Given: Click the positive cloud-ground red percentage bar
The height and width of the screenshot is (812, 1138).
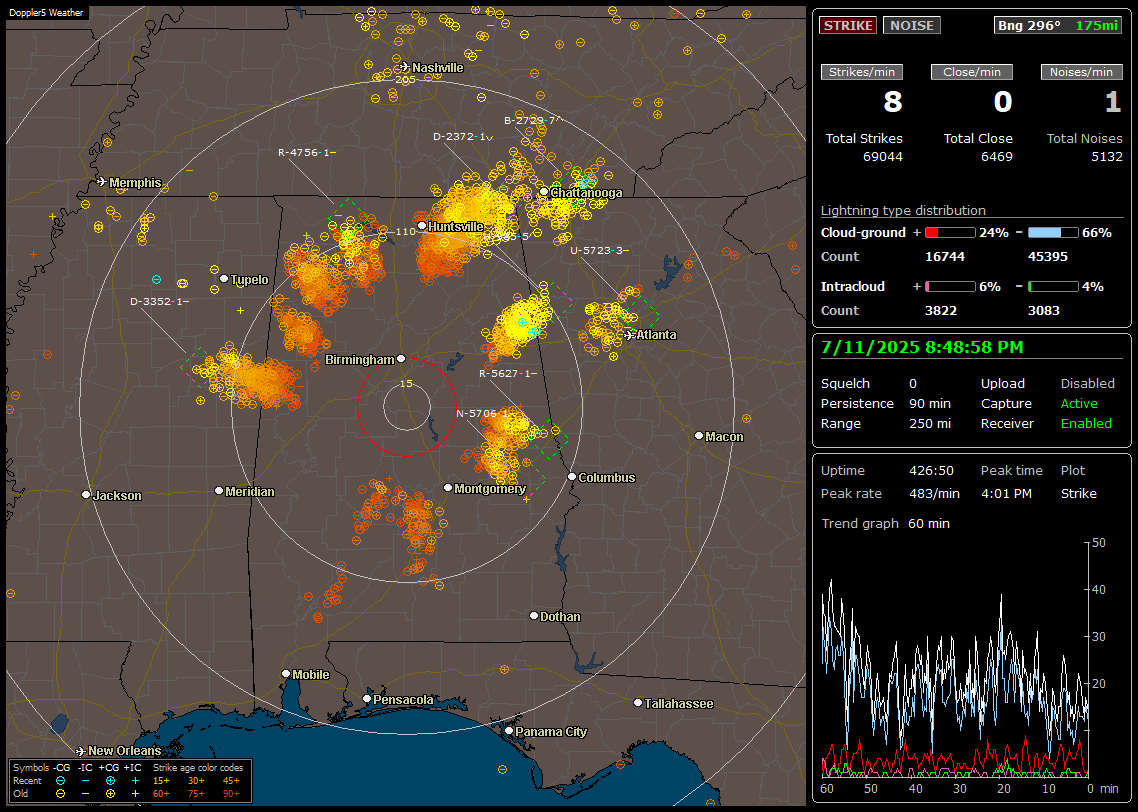Looking at the screenshot, I should (x=950, y=233).
